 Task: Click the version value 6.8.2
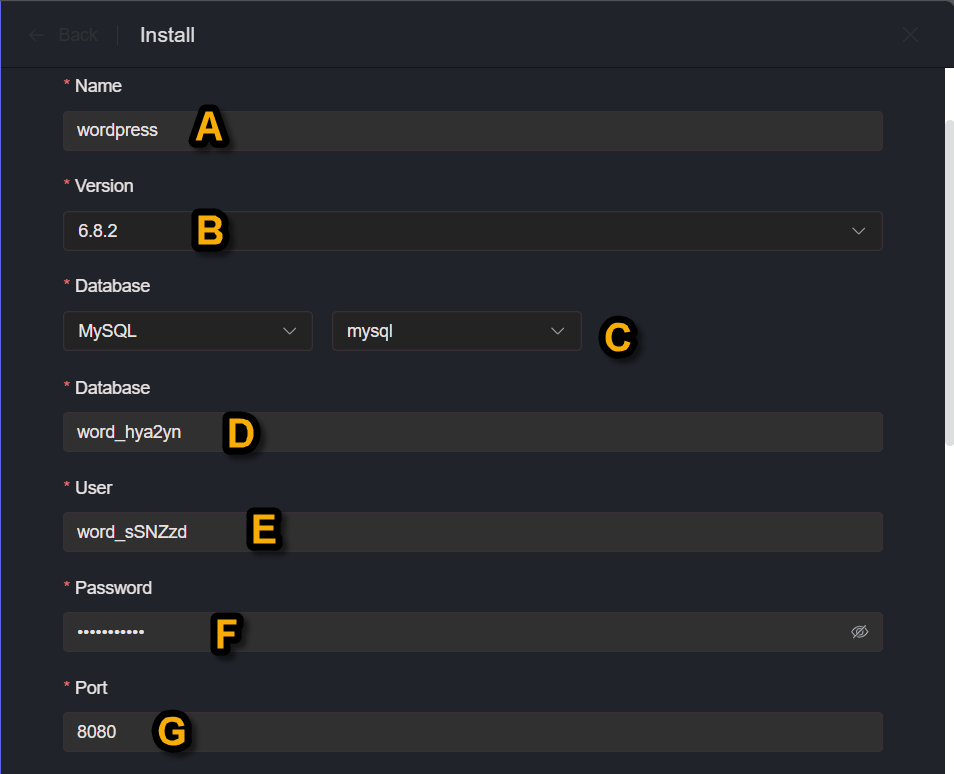pyautogui.click(x=97, y=231)
